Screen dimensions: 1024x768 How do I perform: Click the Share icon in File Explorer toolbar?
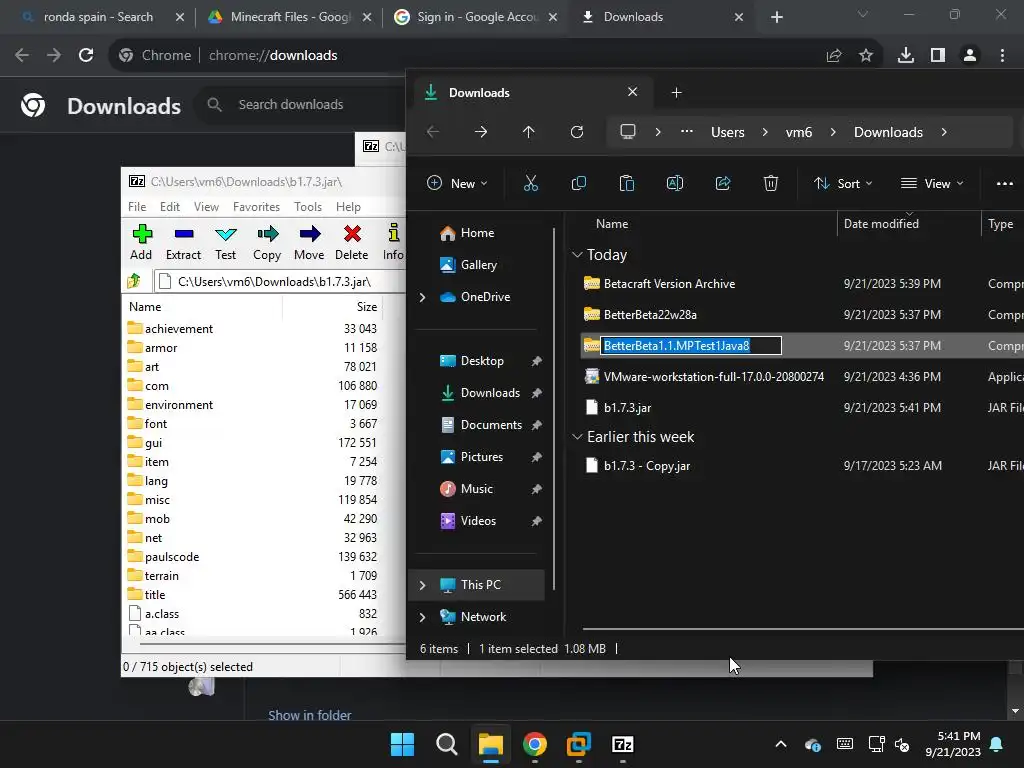(723, 184)
